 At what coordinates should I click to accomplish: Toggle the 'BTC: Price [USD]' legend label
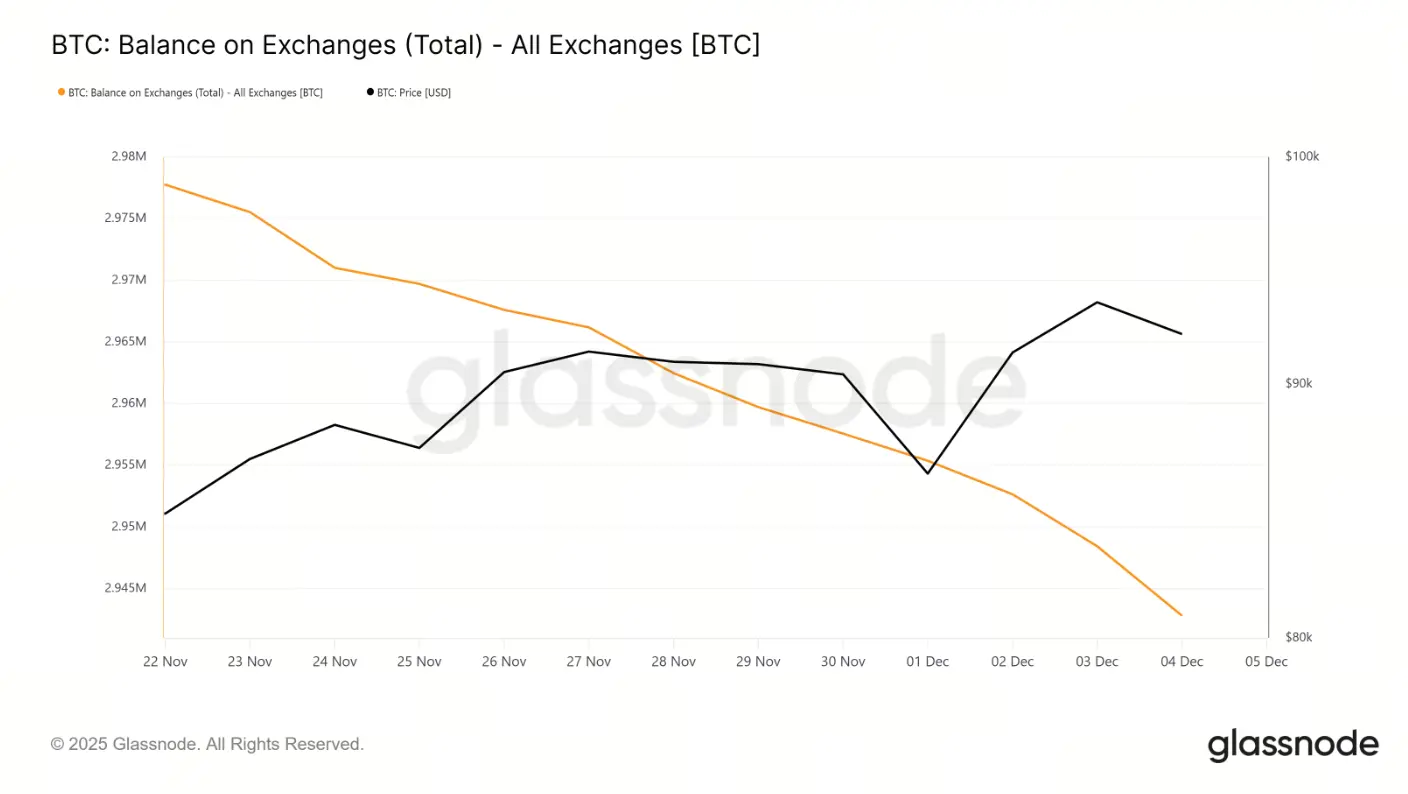coord(414,93)
